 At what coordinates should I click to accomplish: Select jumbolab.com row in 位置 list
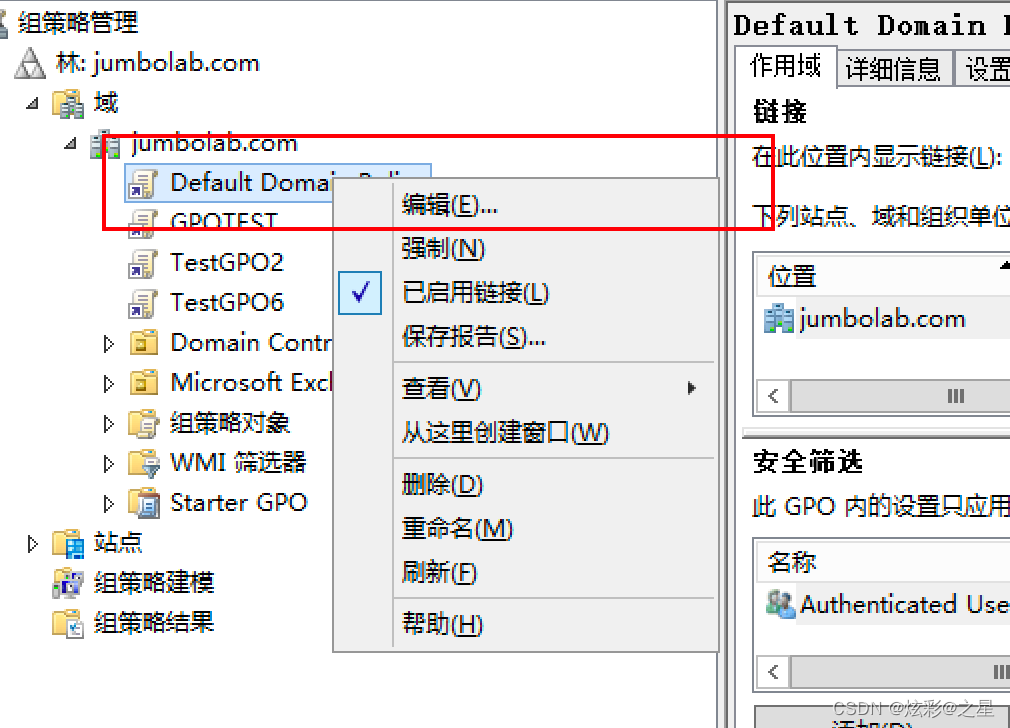pos(884,319)
